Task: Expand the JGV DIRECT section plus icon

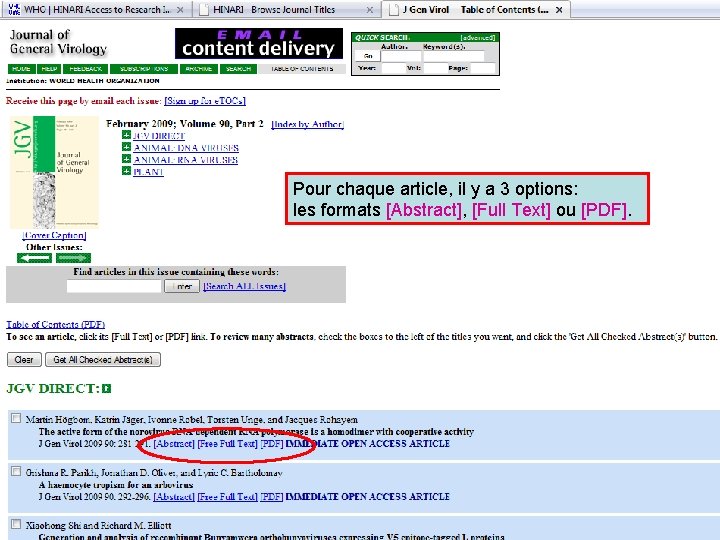Action: pos(126,135)
